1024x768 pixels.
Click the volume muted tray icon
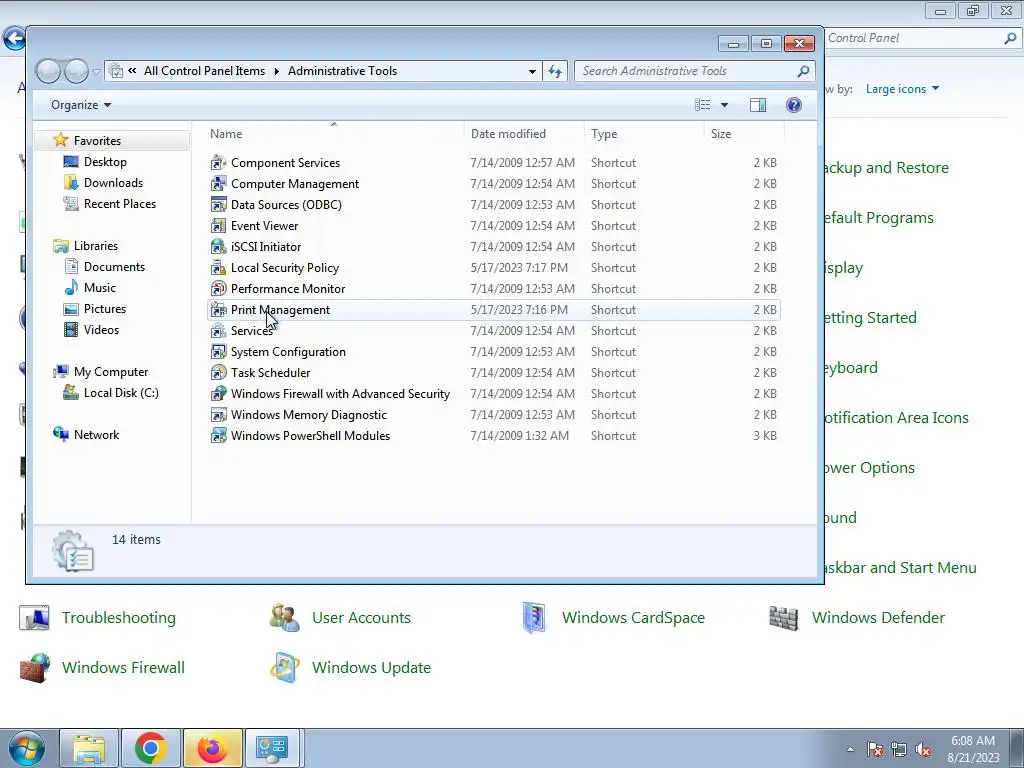tap(923, 750)
